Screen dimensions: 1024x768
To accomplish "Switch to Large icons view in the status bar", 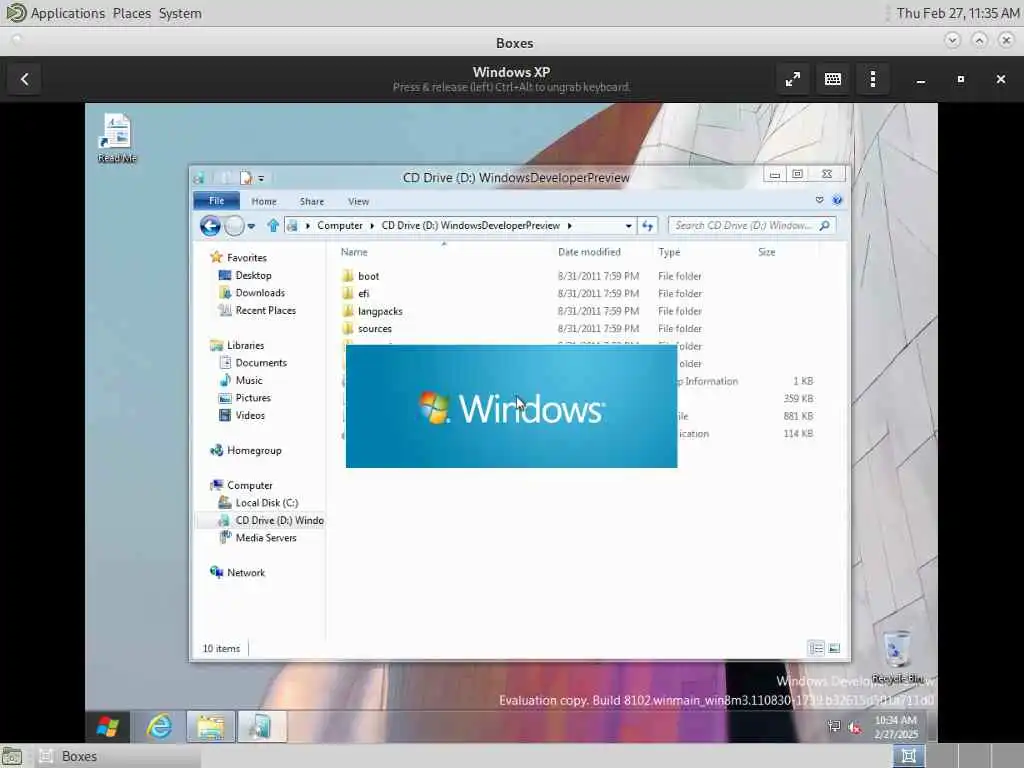I will point(834,648).
